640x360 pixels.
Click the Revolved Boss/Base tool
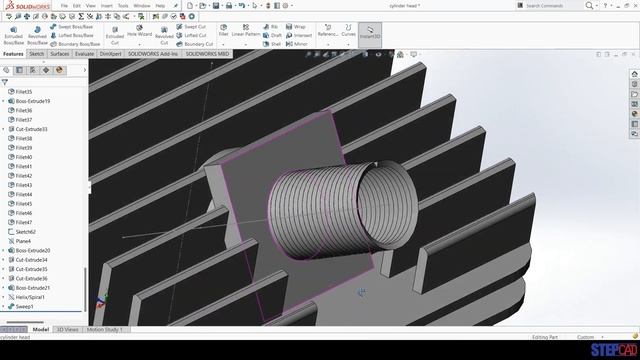click(x=37, y=35)
